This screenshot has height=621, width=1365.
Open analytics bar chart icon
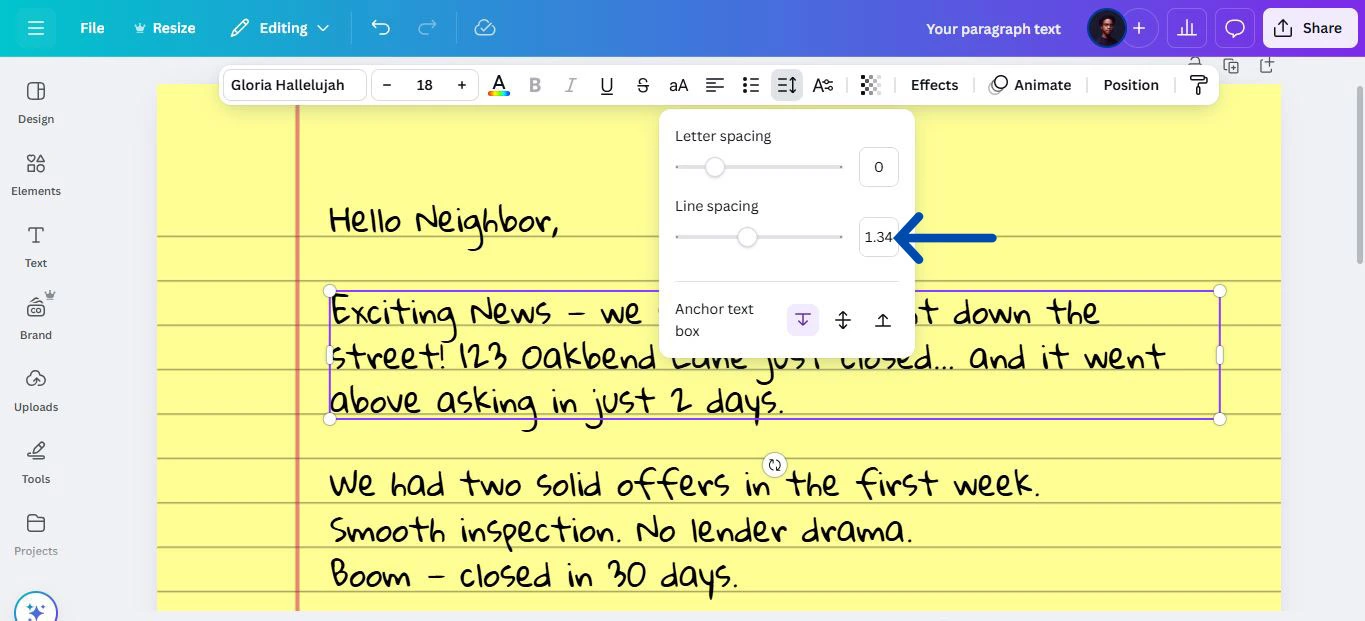[x=1187, y=28]
